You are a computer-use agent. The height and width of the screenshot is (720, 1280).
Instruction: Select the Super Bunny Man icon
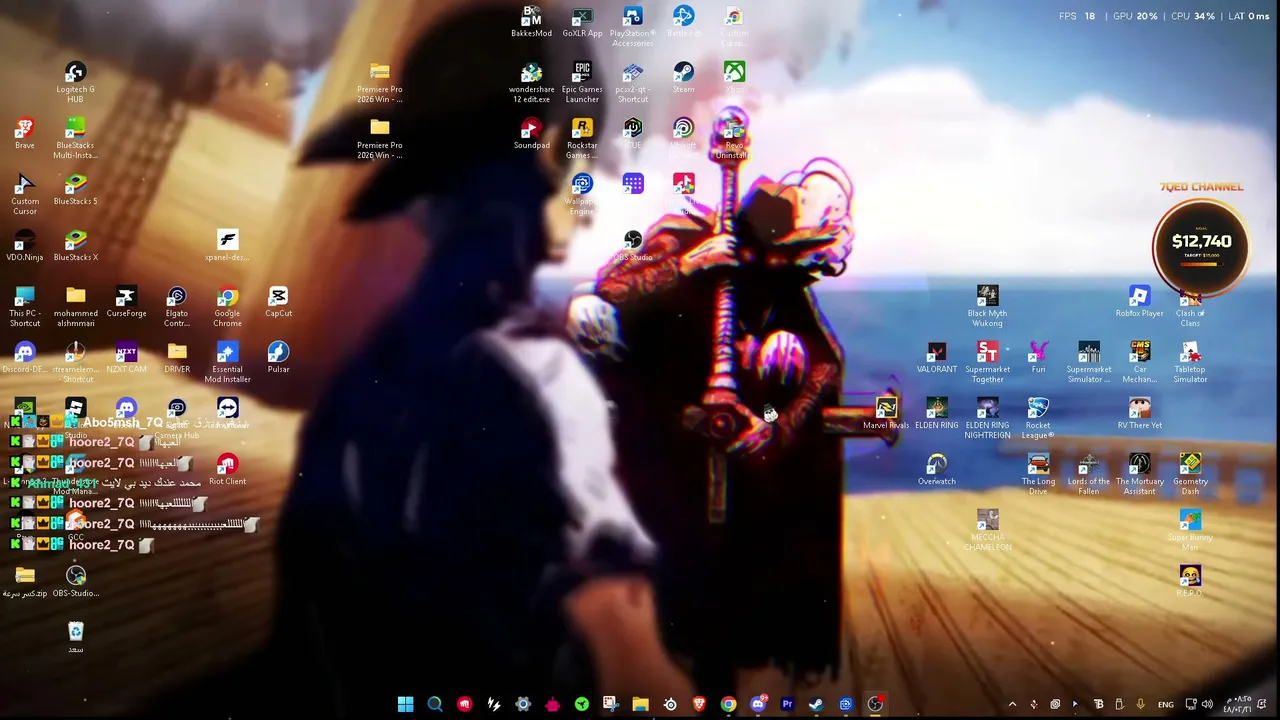pyautogui.click(x=1190, y=531)
